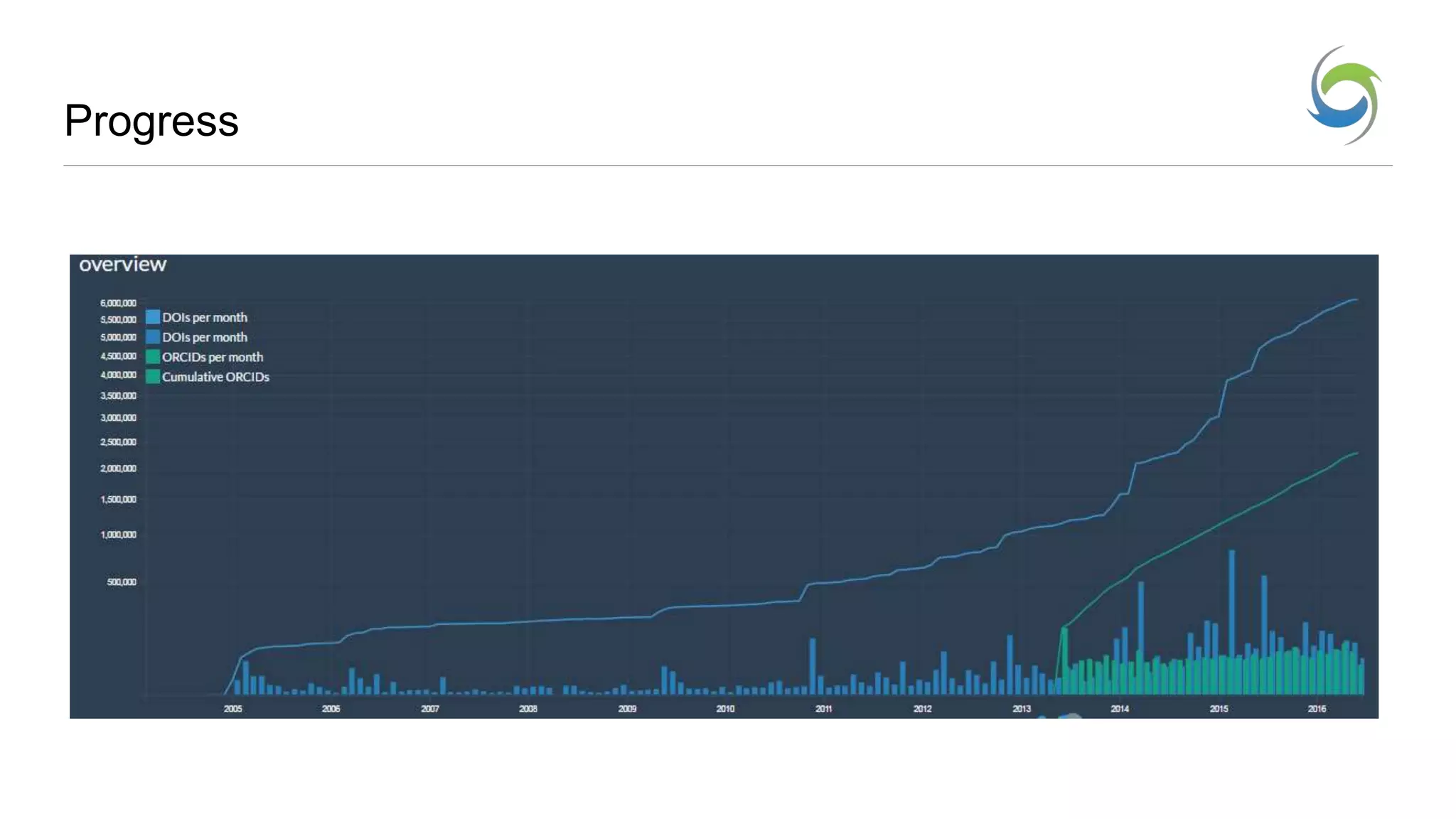
Task: Click the tallest blue bar in 2015
Action: [x=1231, y=604]
